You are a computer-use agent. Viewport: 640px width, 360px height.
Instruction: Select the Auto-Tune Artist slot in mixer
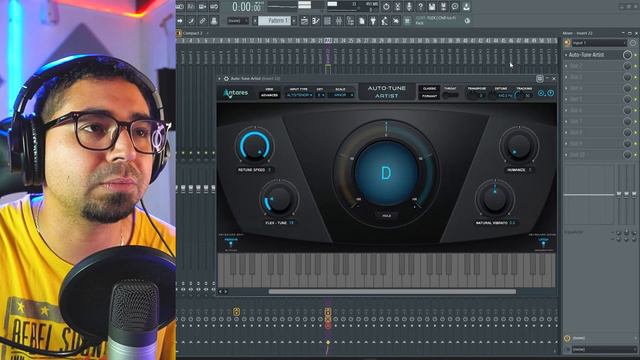pyautogui.click(x=593, y=55)
